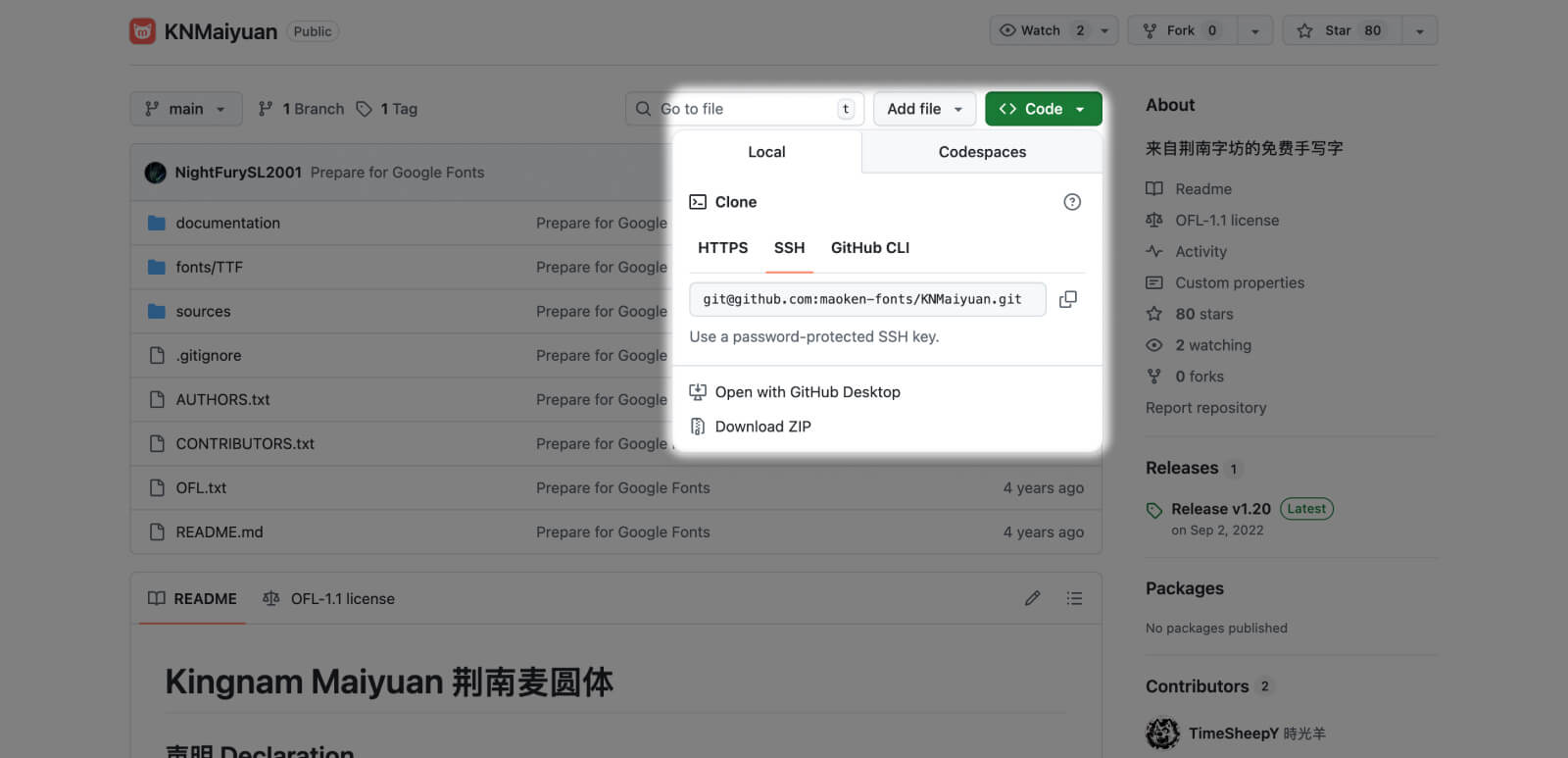1568x758 pixels.
Task: Click the tag icon beside 1 Tag
Action: [x=364, y=109]
